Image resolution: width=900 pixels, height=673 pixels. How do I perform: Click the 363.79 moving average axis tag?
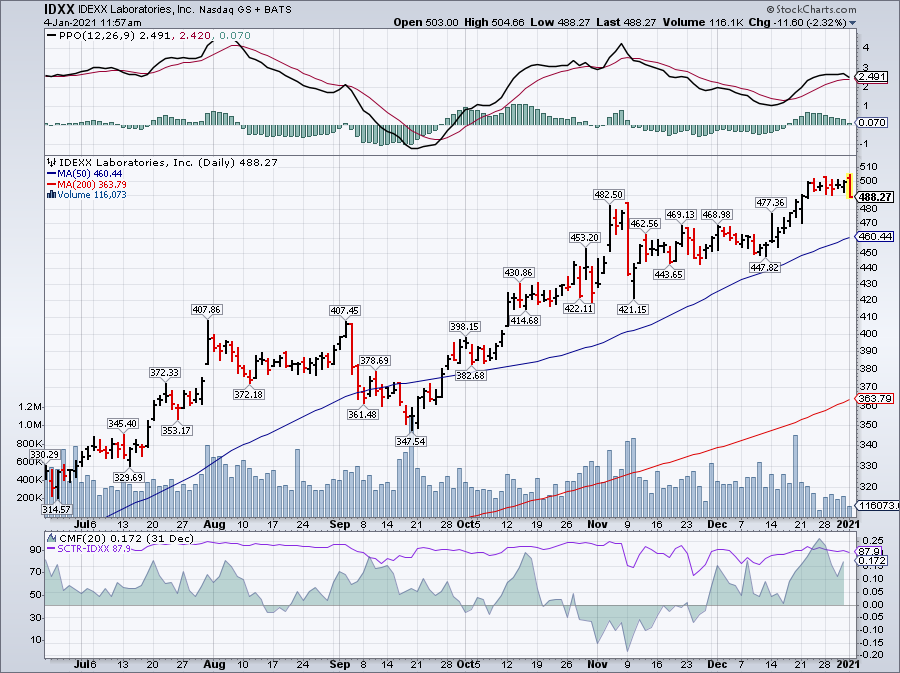point(875,398)
